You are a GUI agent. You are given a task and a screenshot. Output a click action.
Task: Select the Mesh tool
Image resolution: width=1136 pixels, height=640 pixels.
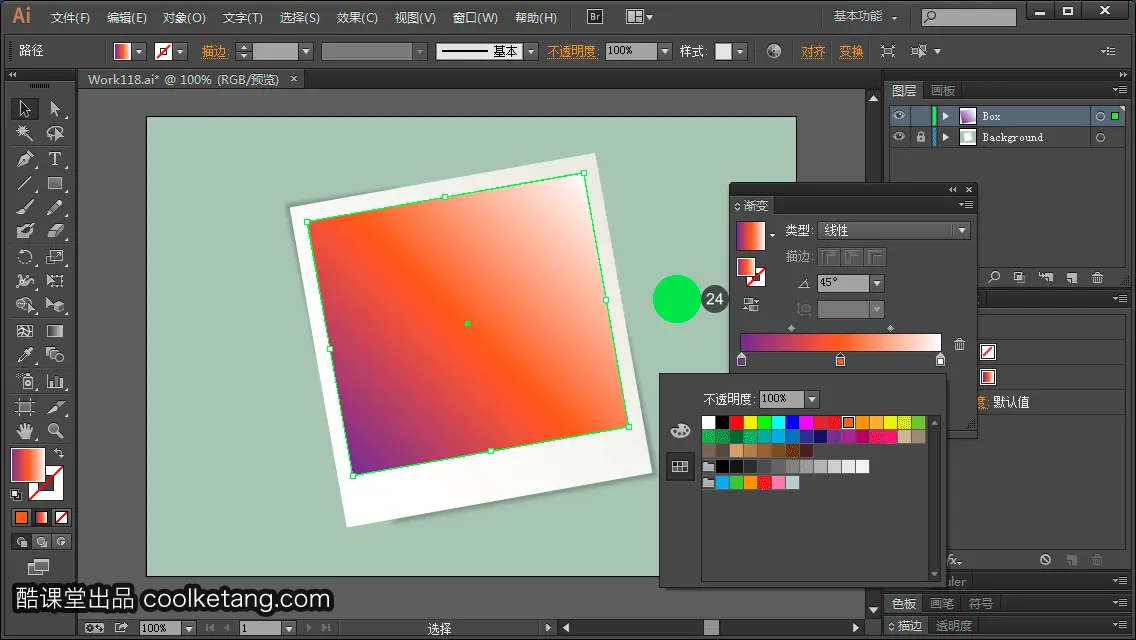(x=25, y=331)
